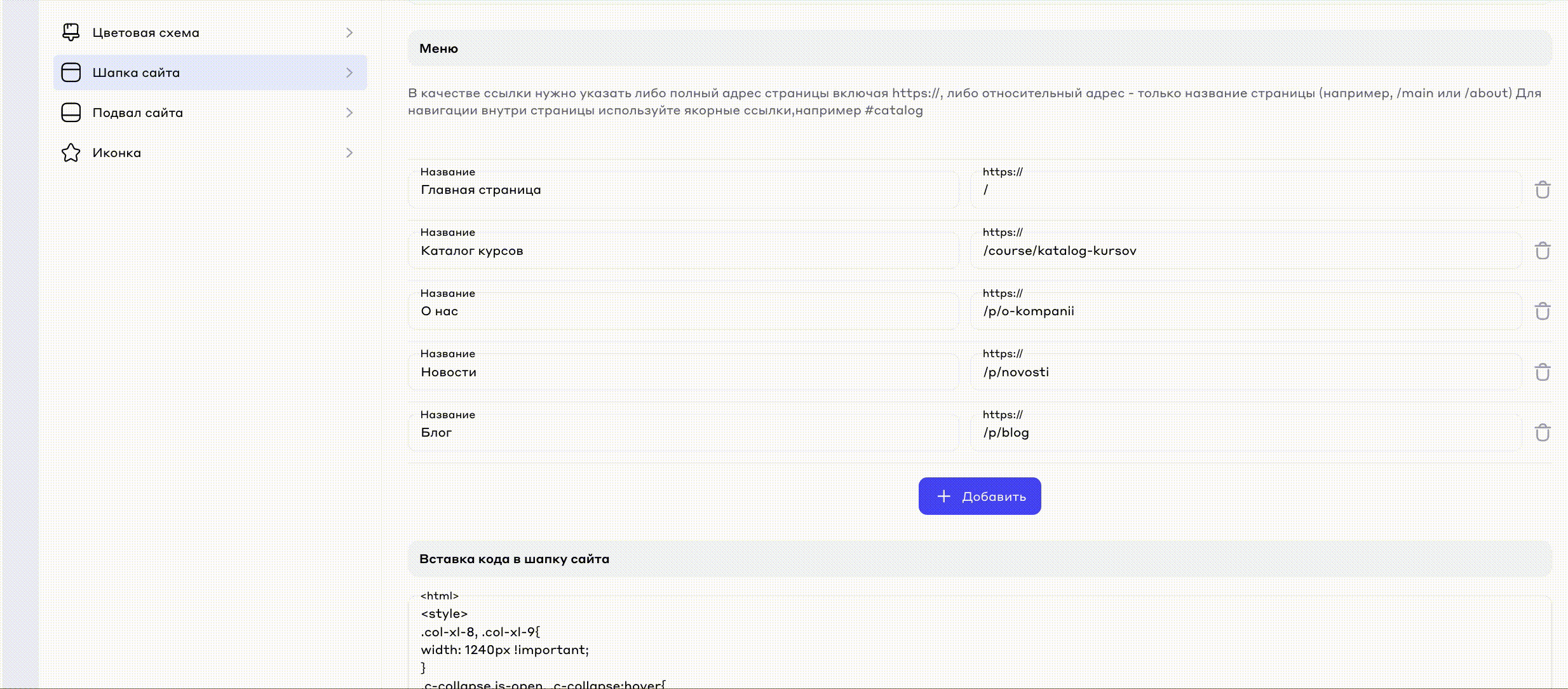Edit the /p/blog link field
This screenshot has width=1568, height=689.
click(1245, 433)
